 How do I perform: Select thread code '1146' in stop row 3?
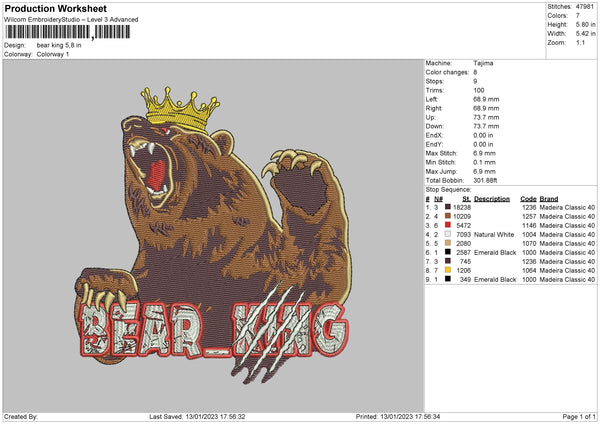point(529,225)
